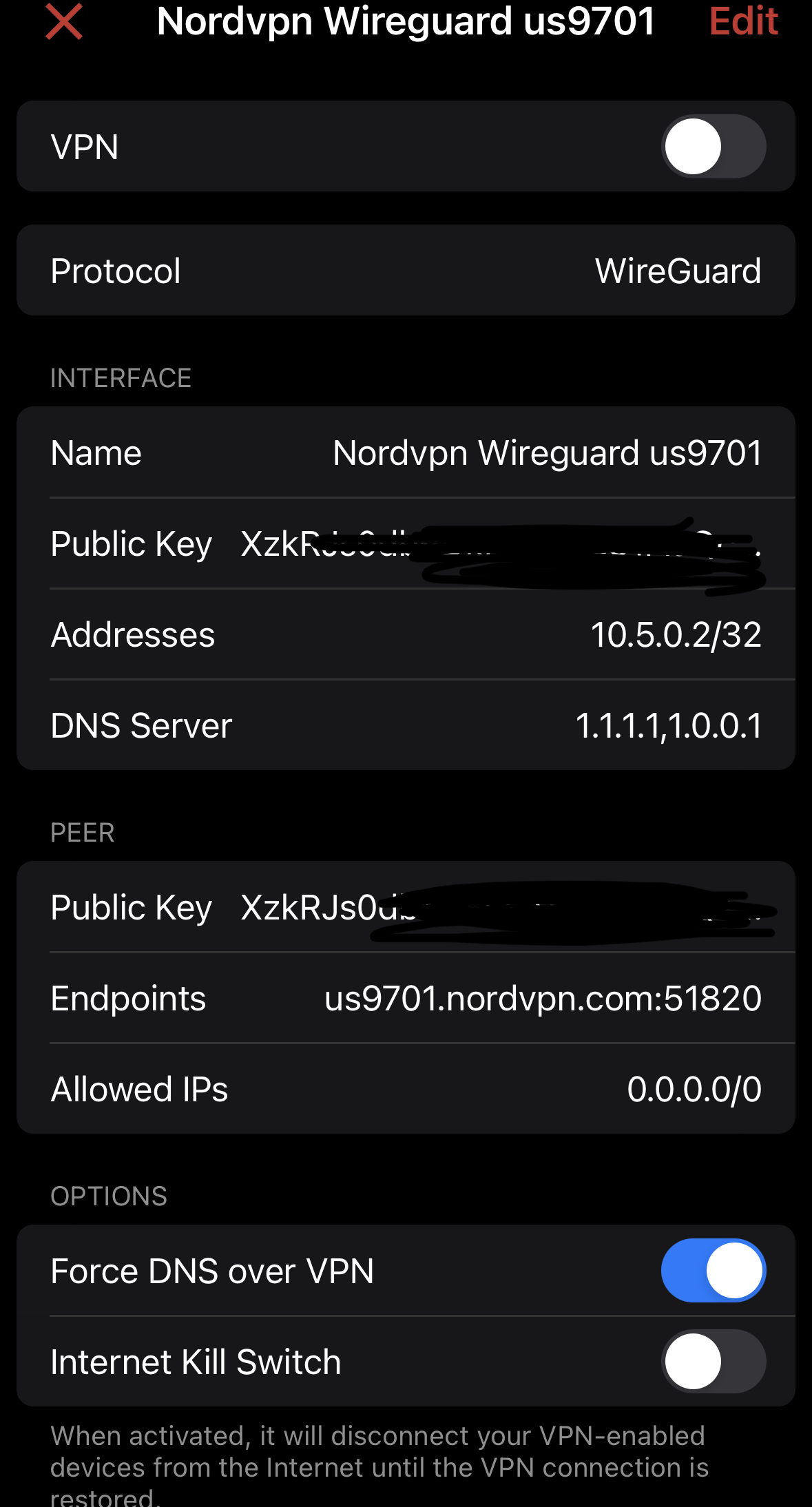Select the Addresses 10.5.0.2/32 row
The image size is (812, 1507).
point(406,635)
